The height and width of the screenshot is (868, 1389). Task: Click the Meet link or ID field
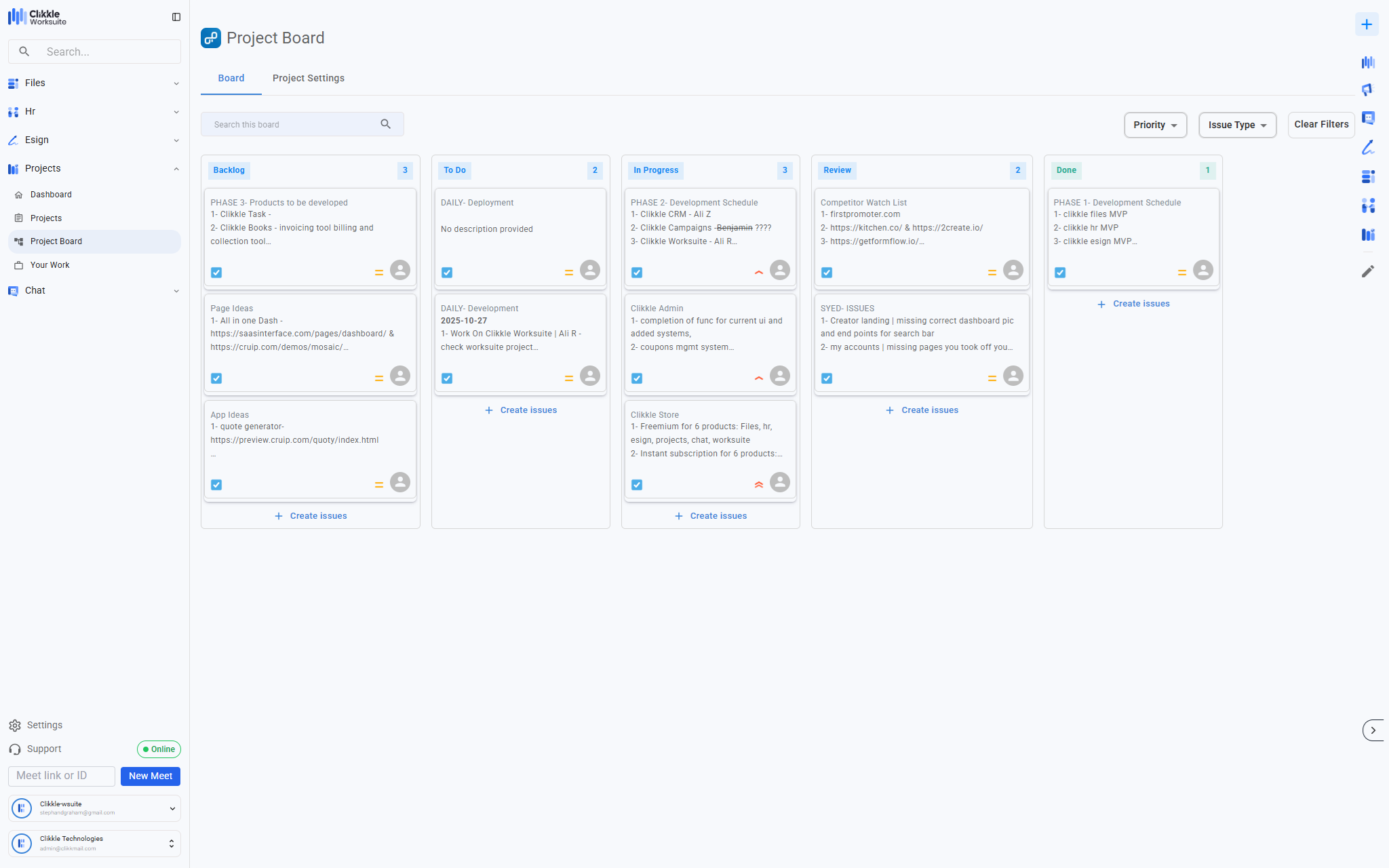[x=61, y=776]
